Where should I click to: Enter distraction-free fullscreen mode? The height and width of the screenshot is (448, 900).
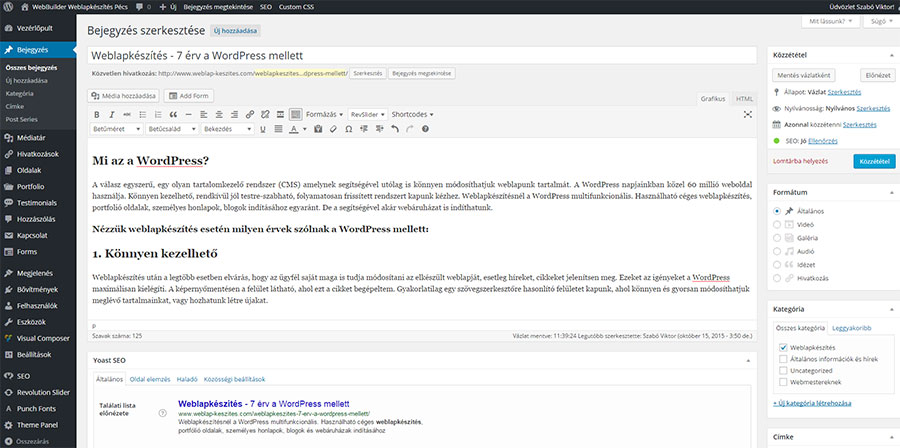click(x=747, y=114)
